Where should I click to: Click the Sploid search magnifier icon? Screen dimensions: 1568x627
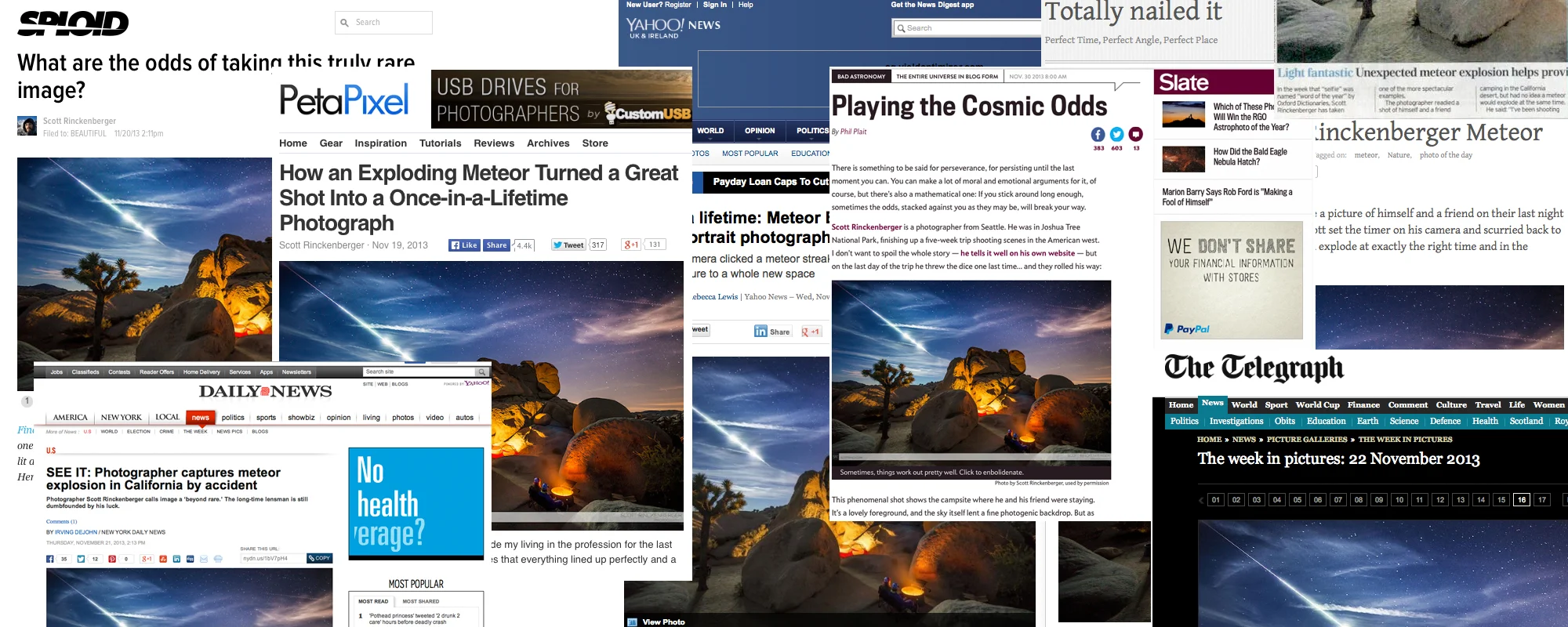344,23
